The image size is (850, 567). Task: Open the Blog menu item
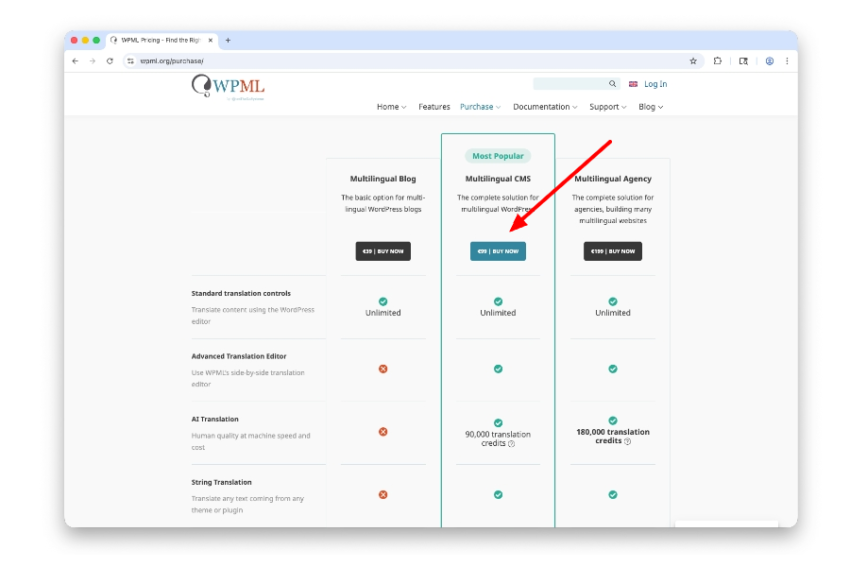tap(650, 107)
